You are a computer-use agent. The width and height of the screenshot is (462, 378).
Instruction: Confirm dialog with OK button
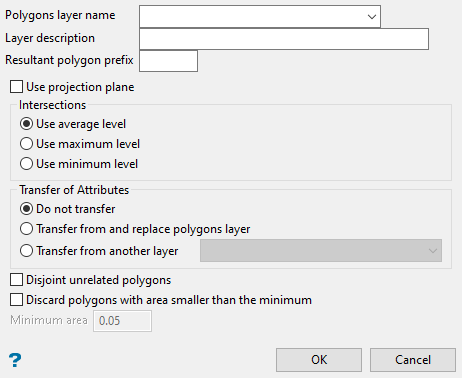click(319, 360)
